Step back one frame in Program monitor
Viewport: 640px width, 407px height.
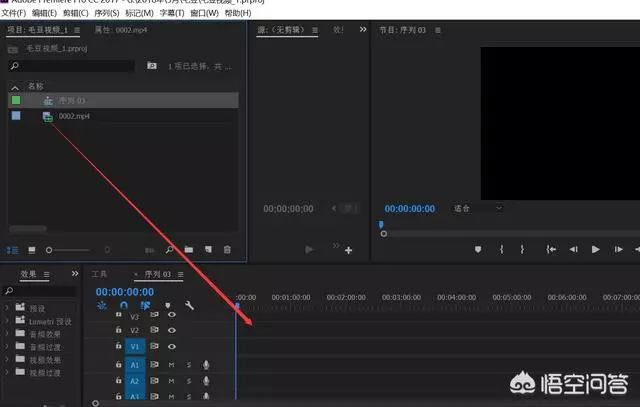click(573, 249)
